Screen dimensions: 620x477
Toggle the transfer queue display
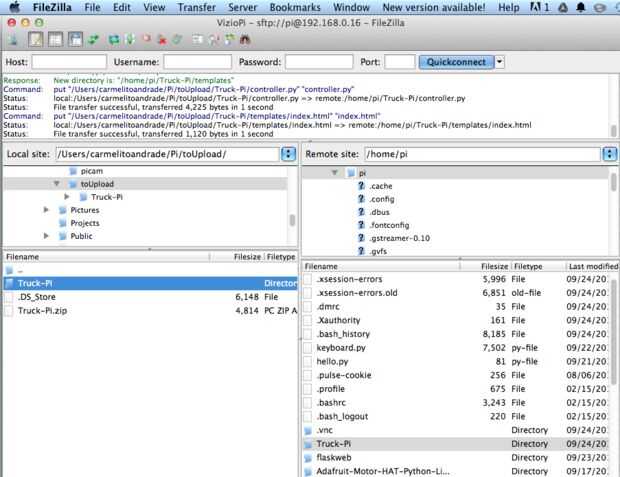[94, 40]
